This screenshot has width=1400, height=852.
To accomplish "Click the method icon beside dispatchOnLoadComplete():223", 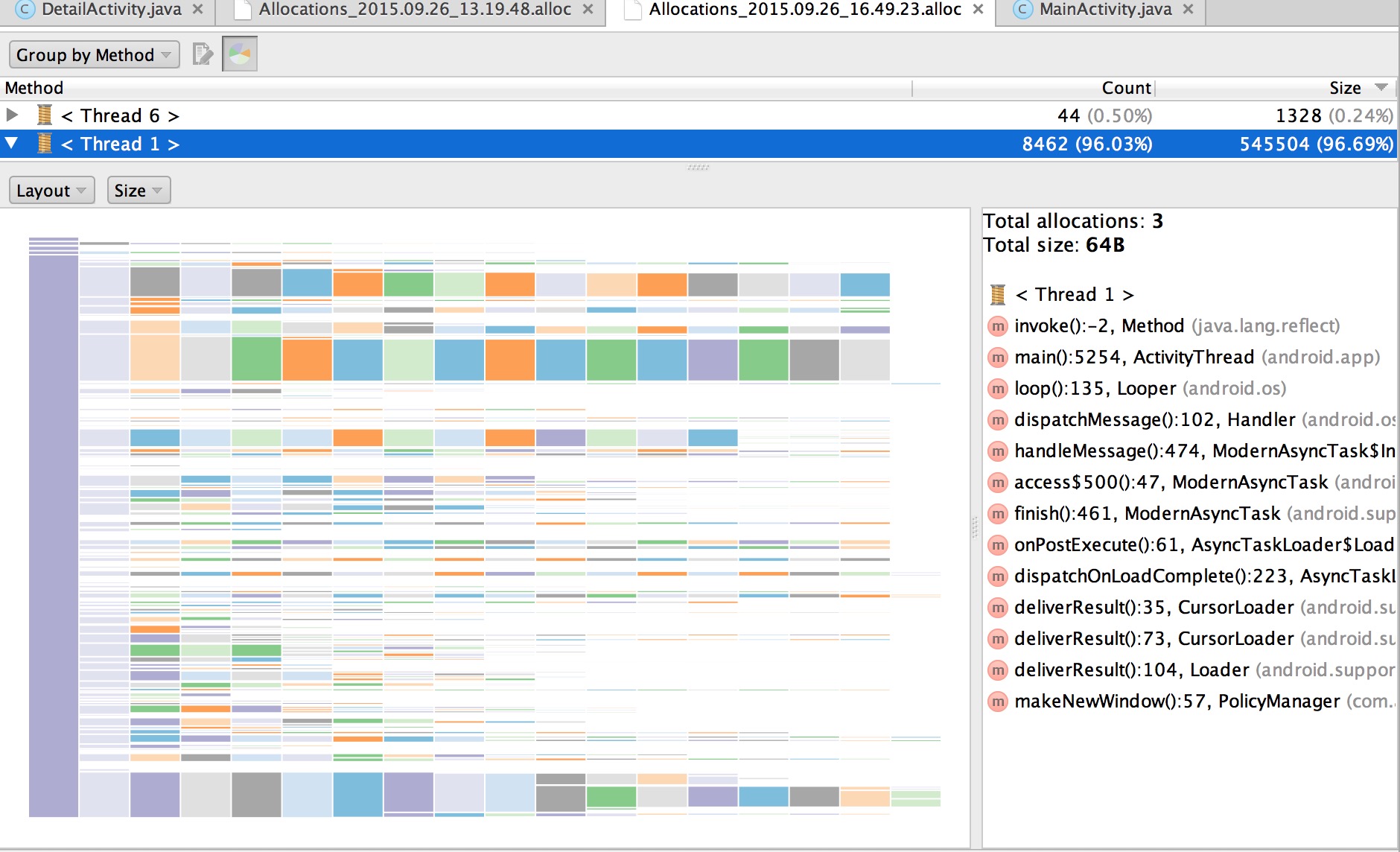I will click(x=998, y=576).
